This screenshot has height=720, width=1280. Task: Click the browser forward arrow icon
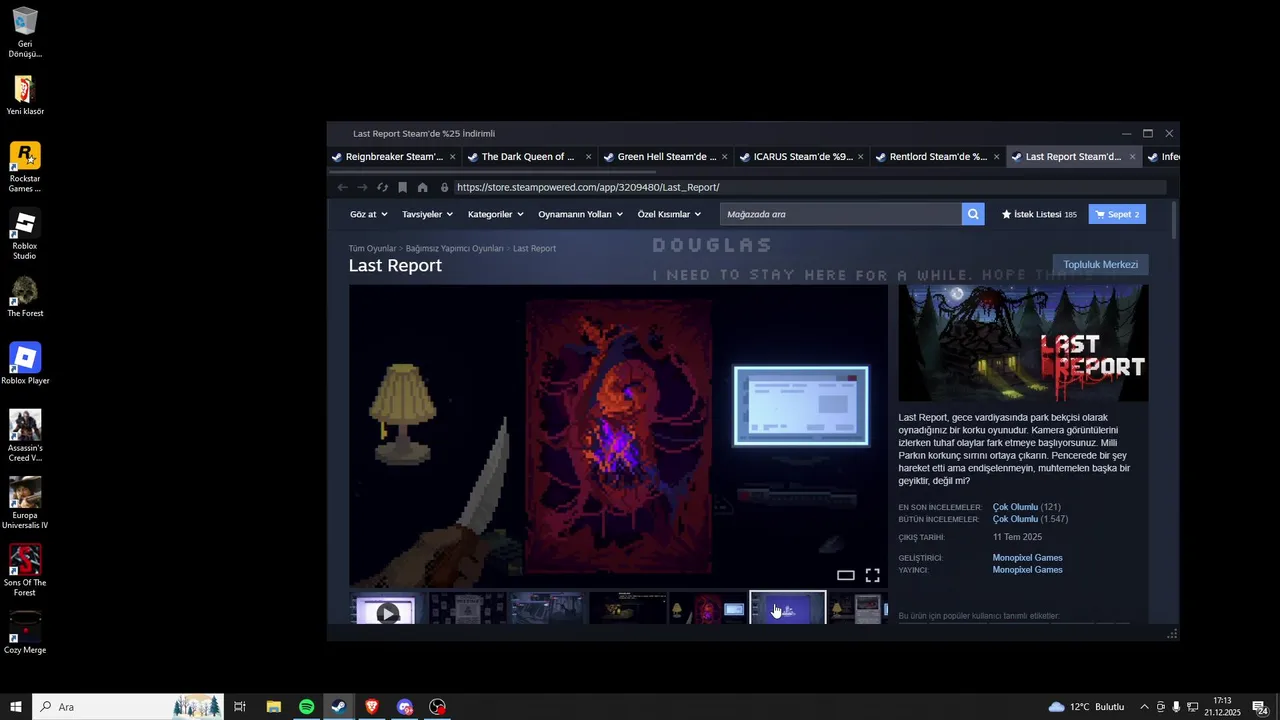tap(362, 187)
